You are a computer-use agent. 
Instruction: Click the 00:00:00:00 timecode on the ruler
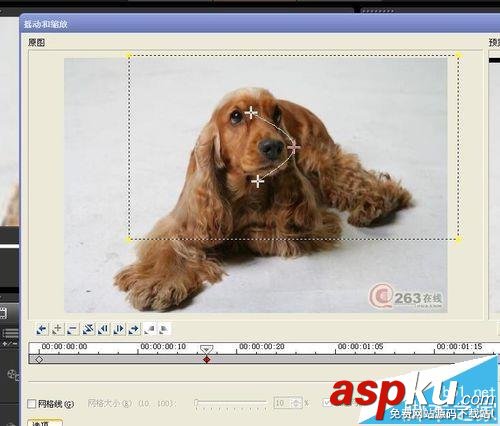64,347
